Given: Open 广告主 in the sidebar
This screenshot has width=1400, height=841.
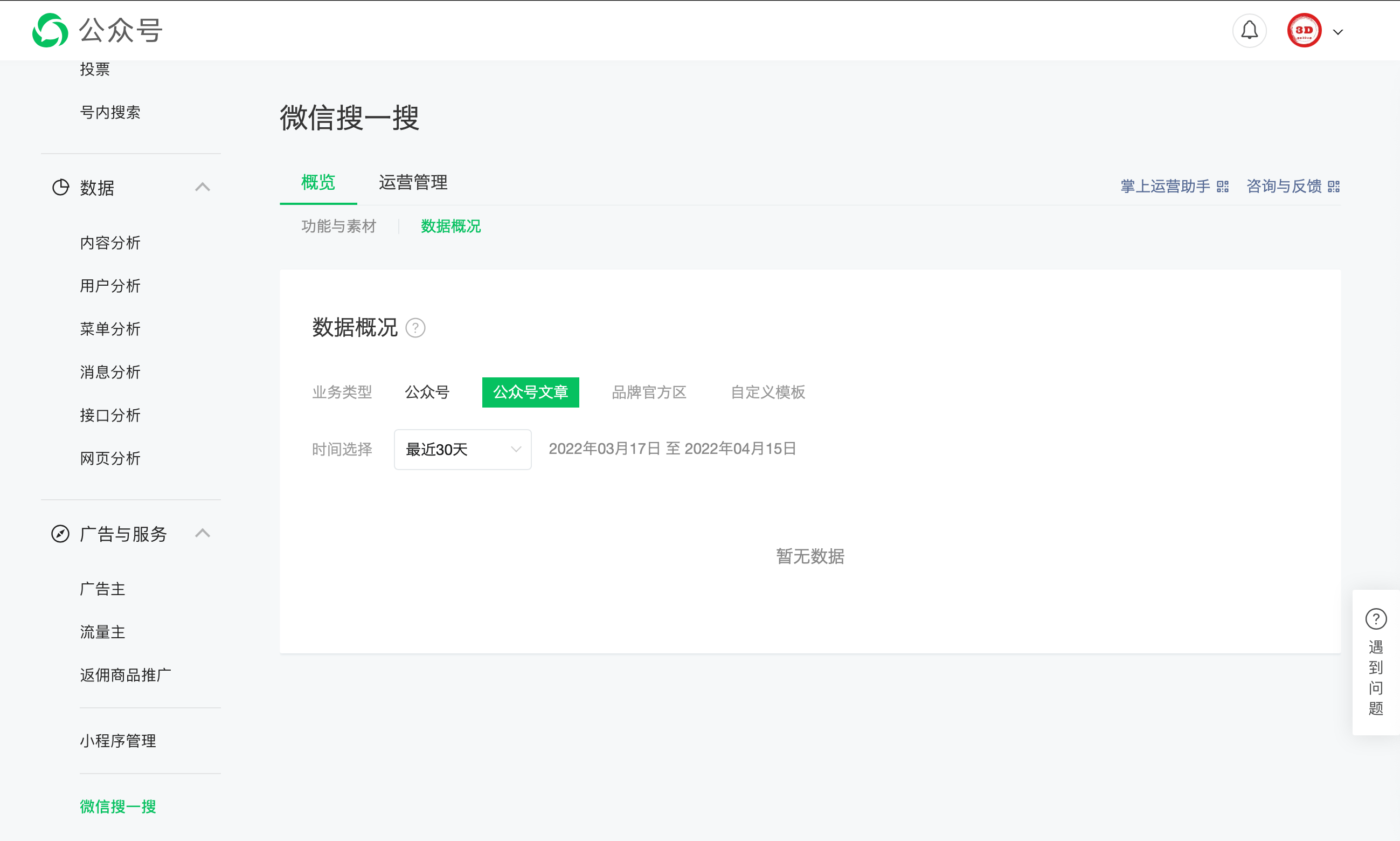Looking at the screenshot, I should point(102,589).
